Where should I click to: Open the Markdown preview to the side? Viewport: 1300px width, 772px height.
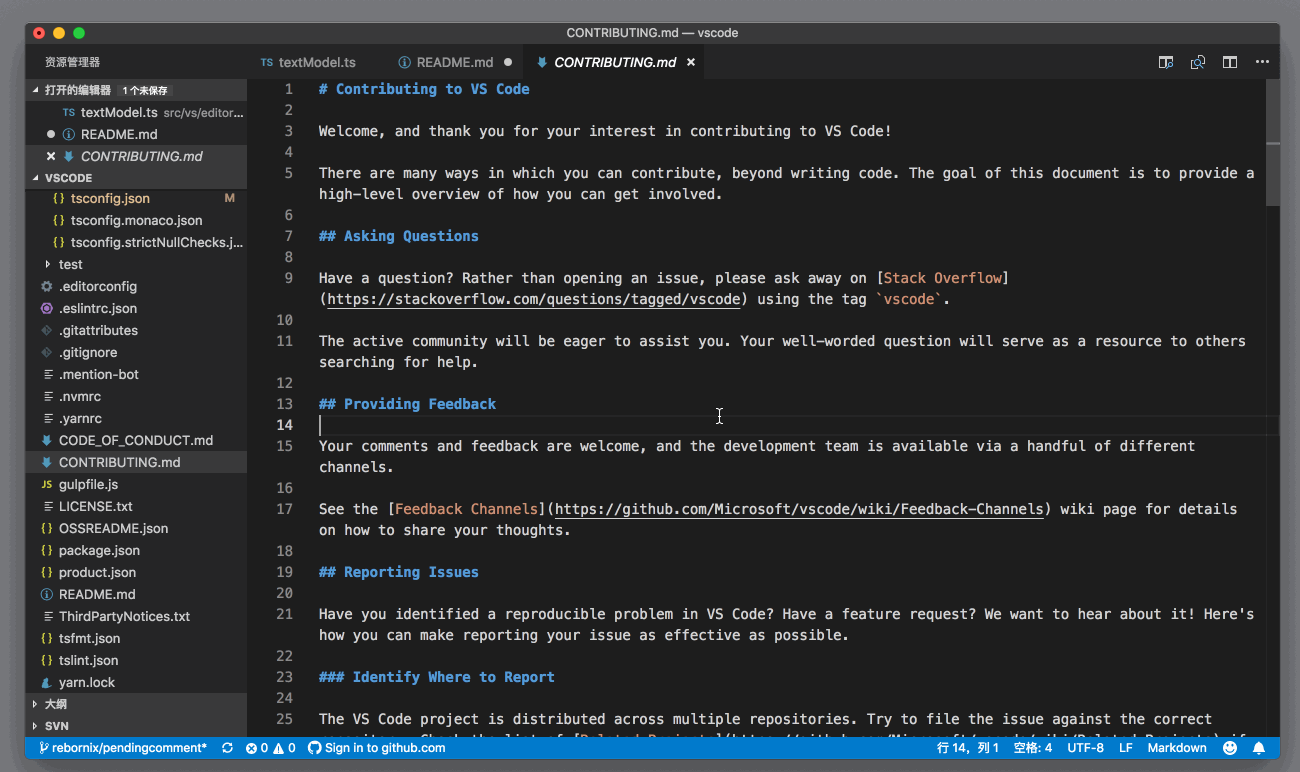pos(1166,62)
